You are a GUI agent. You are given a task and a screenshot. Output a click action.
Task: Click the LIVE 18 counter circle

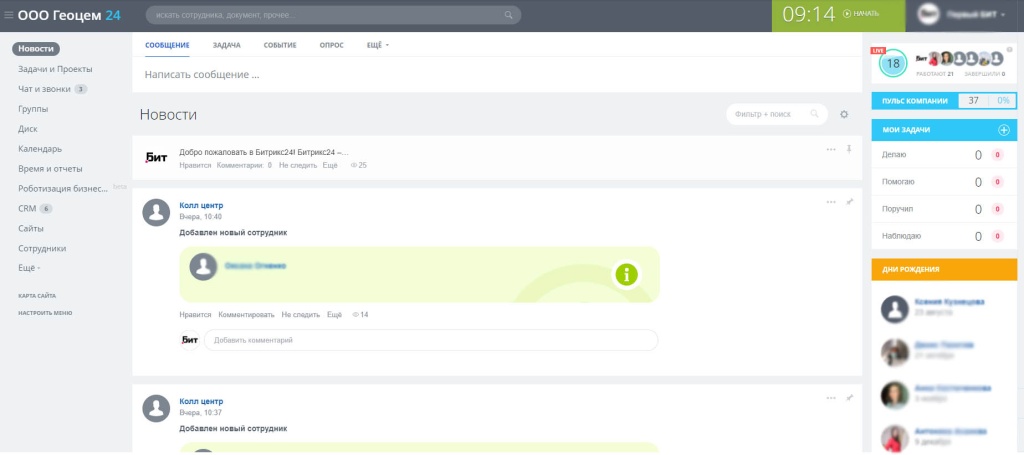tap(893, 64)
